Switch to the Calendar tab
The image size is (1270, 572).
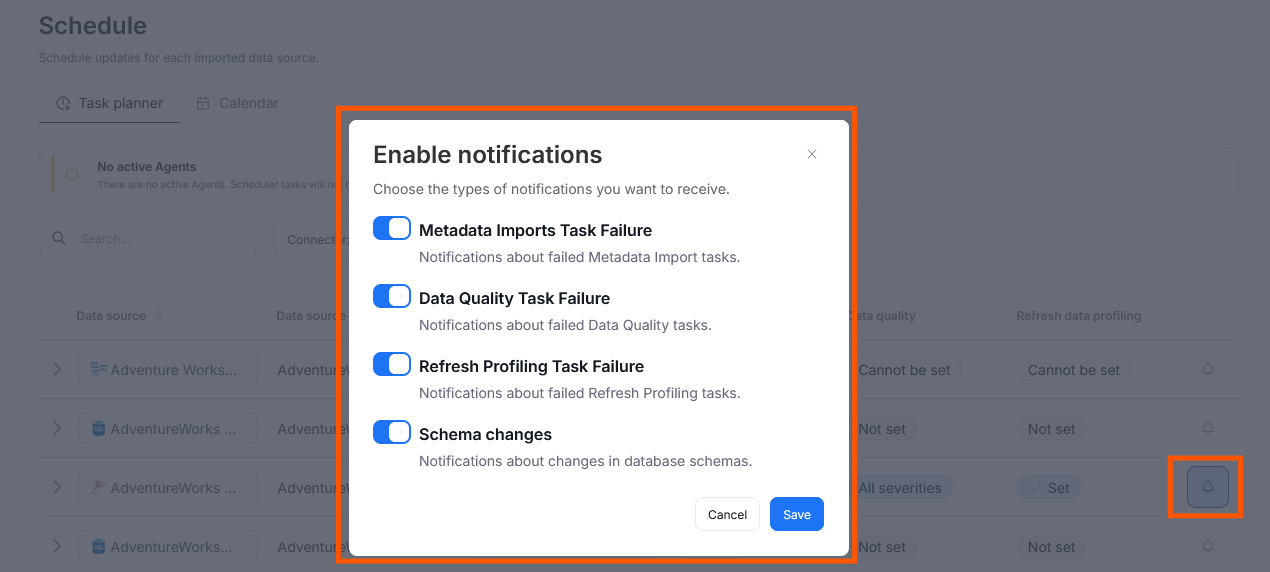click(238, 103)
